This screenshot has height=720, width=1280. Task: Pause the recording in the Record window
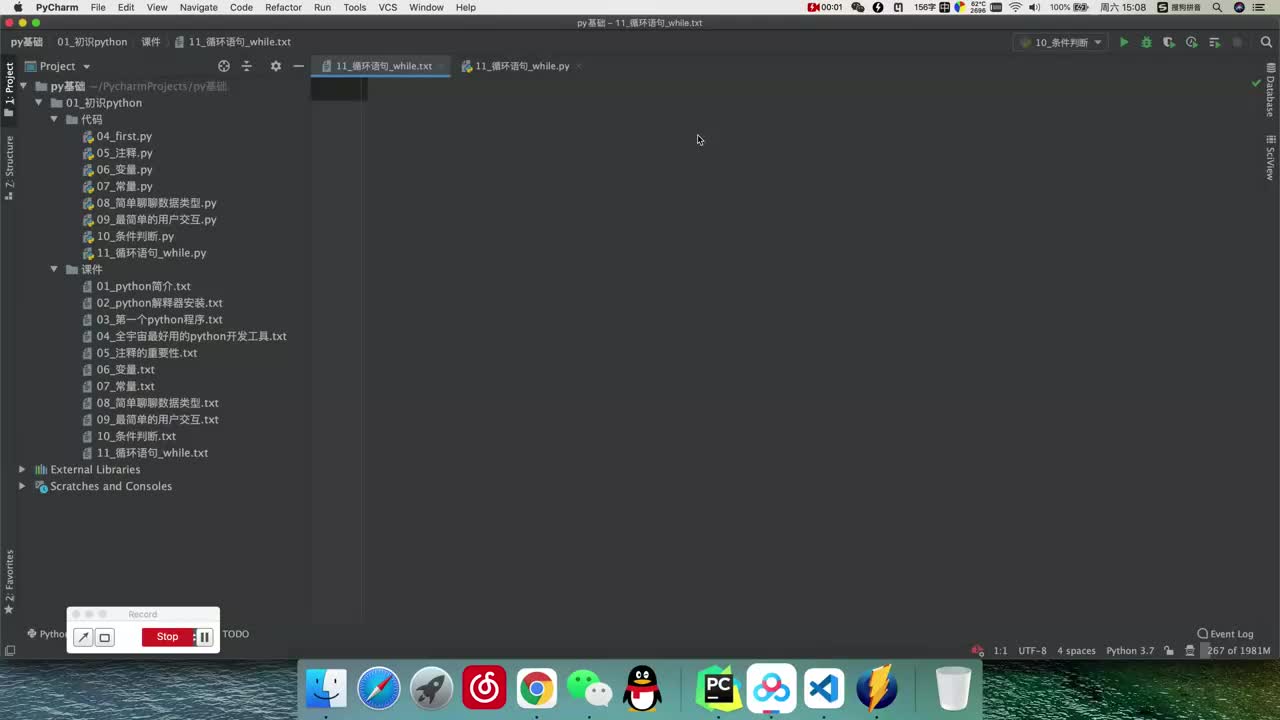click(x=204, y=637)
